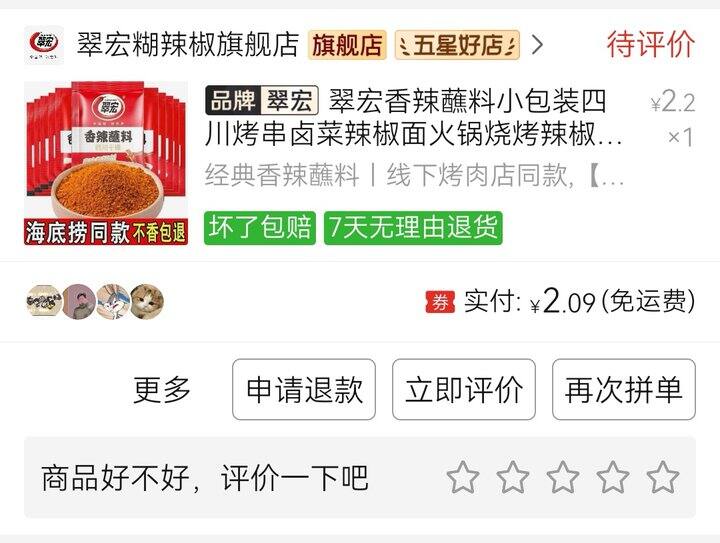Click the 立即评价 review now button

(x=464, y=389)
